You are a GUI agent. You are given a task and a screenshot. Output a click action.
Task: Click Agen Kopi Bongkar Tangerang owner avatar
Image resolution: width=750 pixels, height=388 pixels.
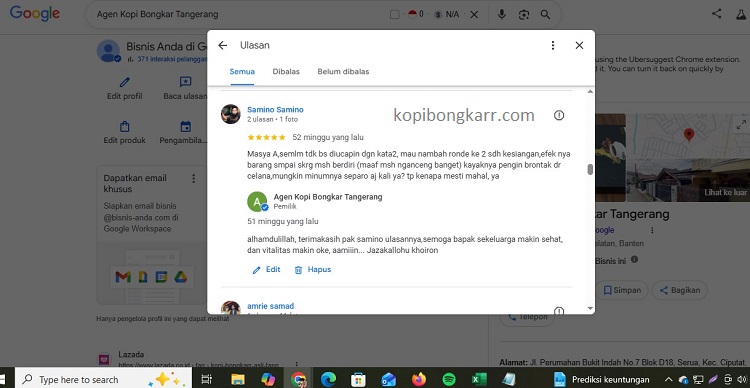[257, 201]
